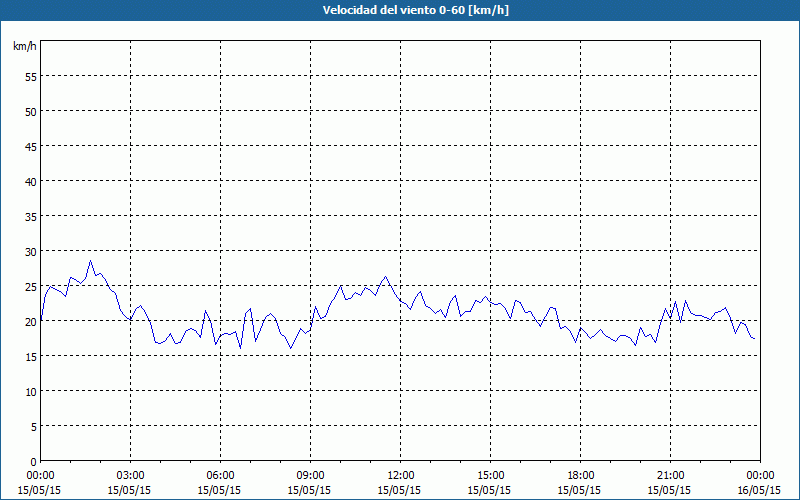The width and height of the screenshot is (800, 500).
Task: Click the 18:00 time label
Action: click(581, 476)
